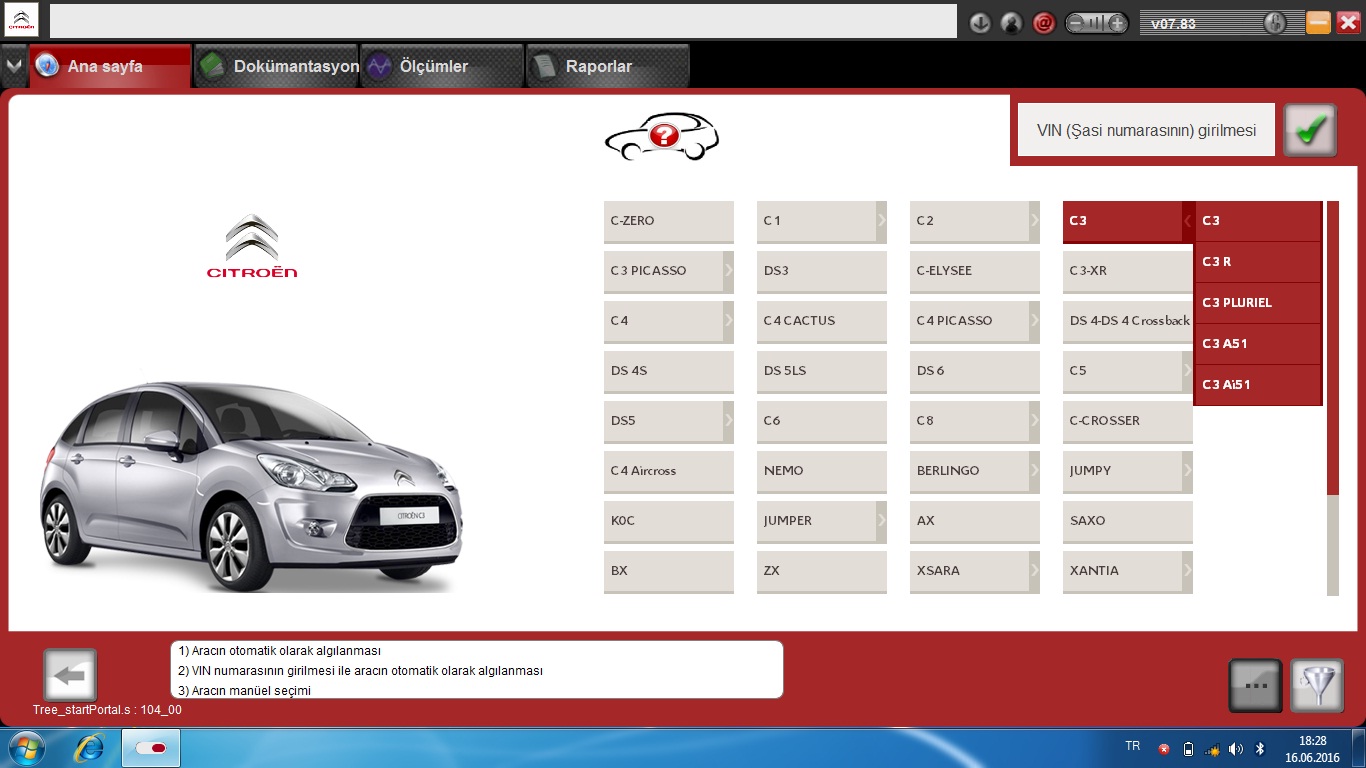Click the three-dots more options button

pyautogui.click(x=1254, y=685)
